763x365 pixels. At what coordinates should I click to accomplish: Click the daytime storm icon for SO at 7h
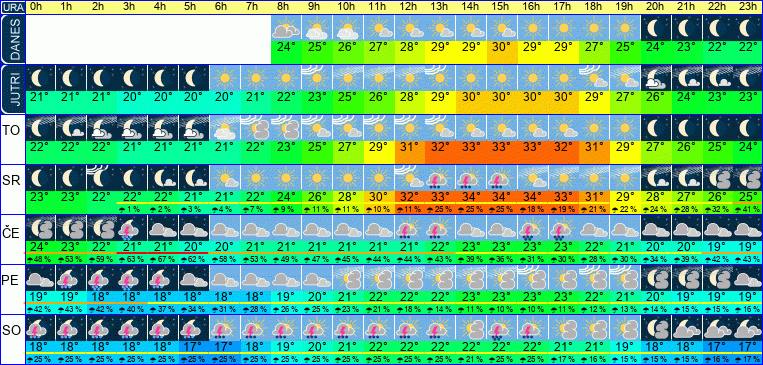pos(255,328)
